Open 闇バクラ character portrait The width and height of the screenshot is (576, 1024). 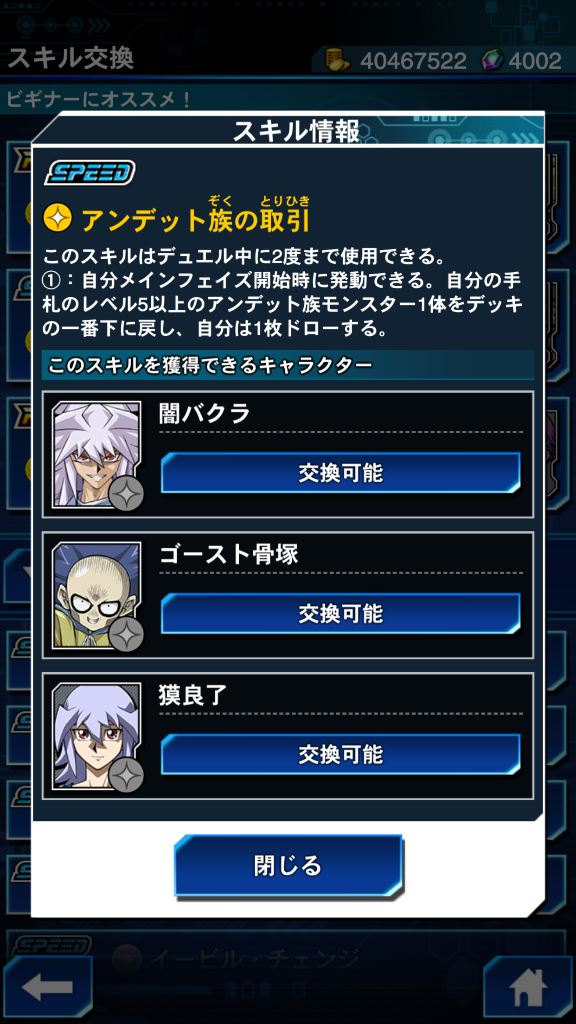click(96, 454)
